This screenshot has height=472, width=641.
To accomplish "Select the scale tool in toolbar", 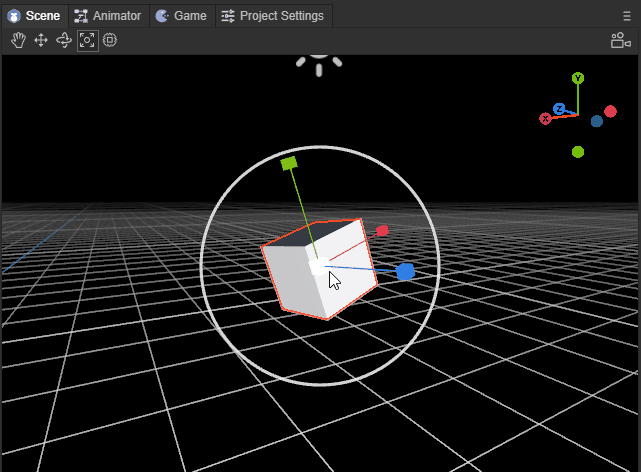I will click(x=87, y=40).
